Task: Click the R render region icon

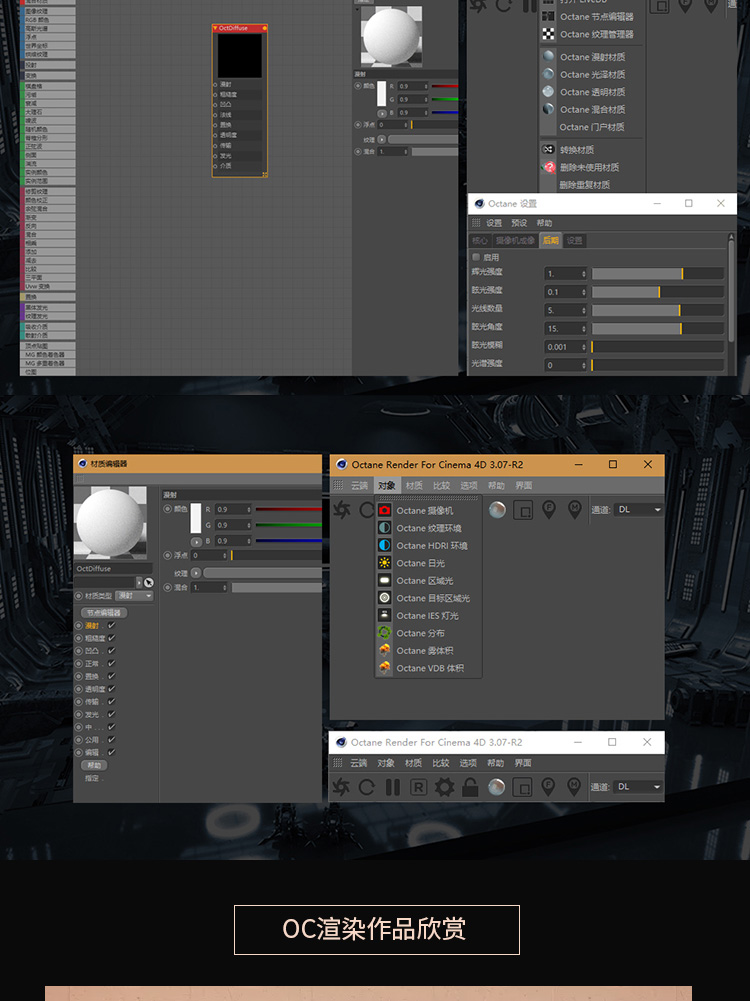Action: click(x=418, y=787)
